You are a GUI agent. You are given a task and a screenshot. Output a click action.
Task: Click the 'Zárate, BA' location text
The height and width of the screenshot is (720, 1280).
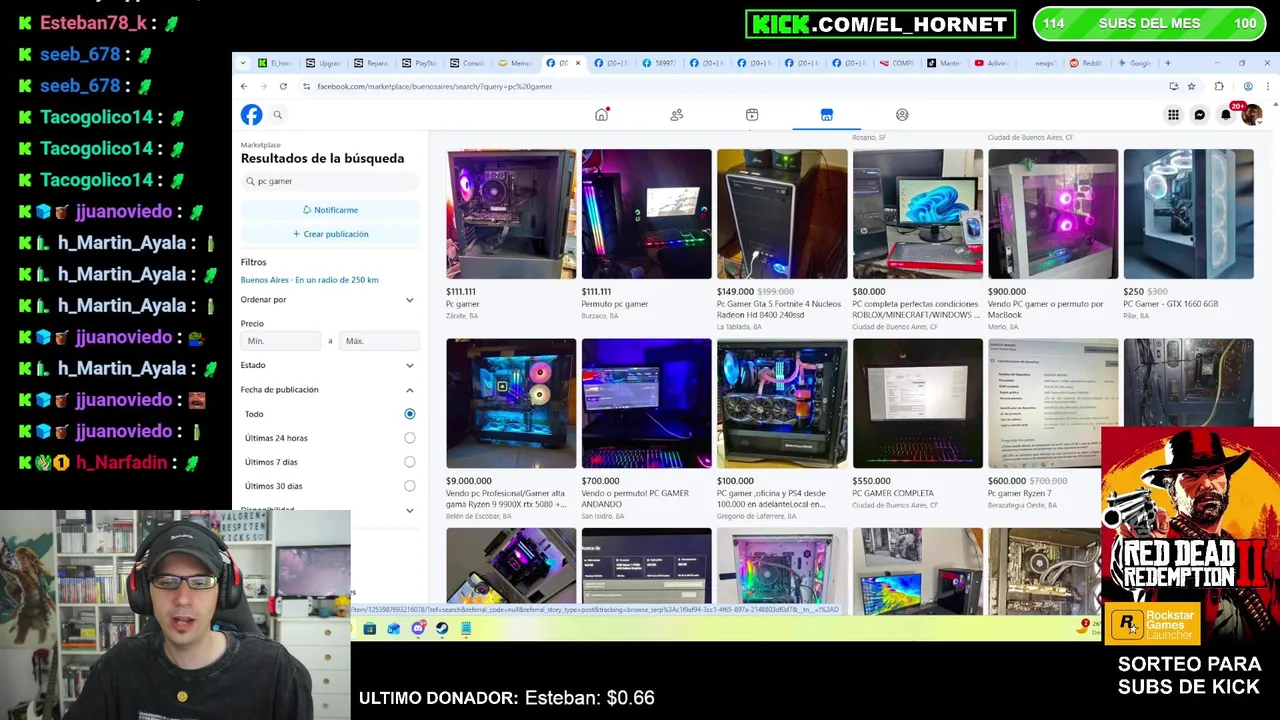tap(462, 316)
